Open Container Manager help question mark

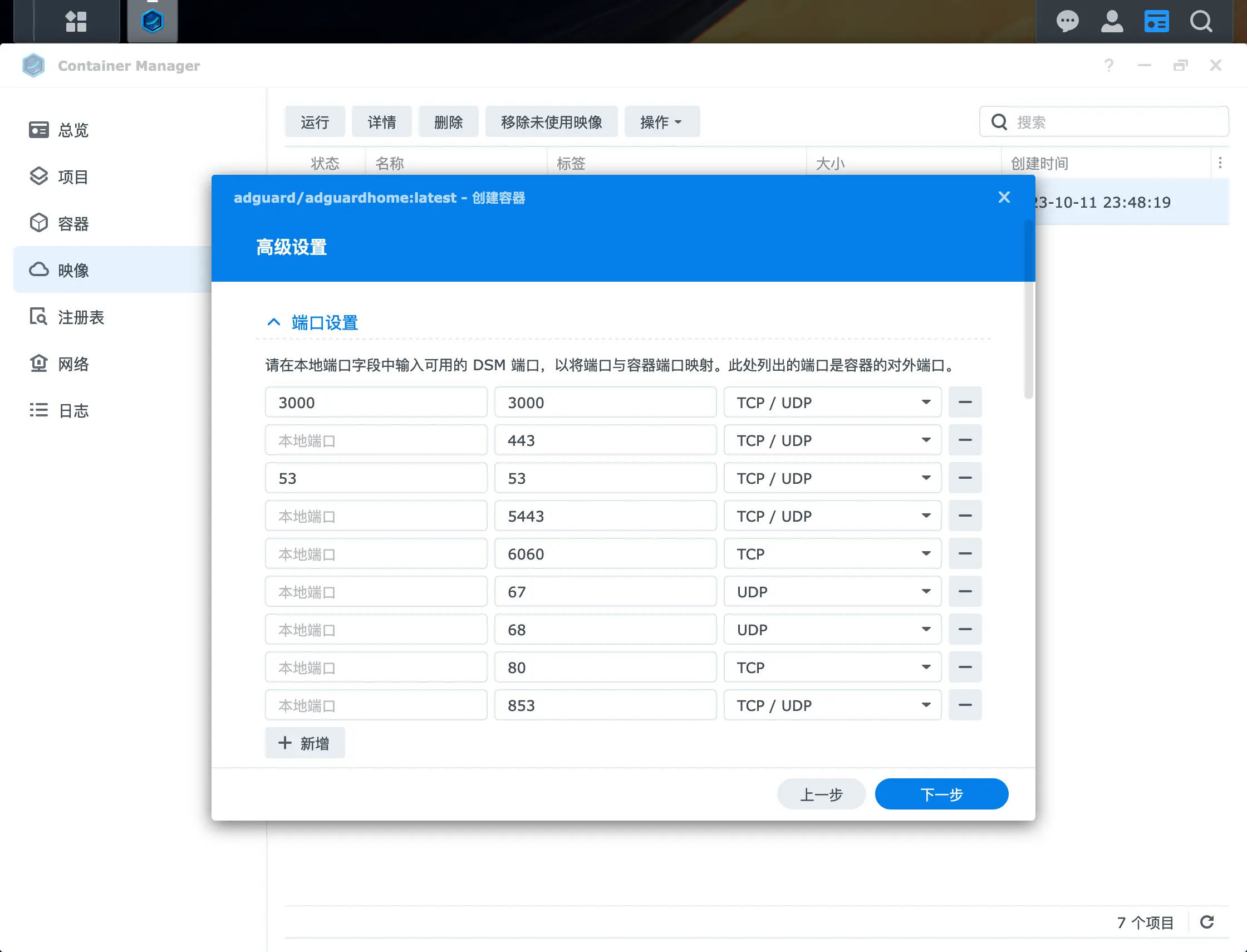click(1109, 66)
